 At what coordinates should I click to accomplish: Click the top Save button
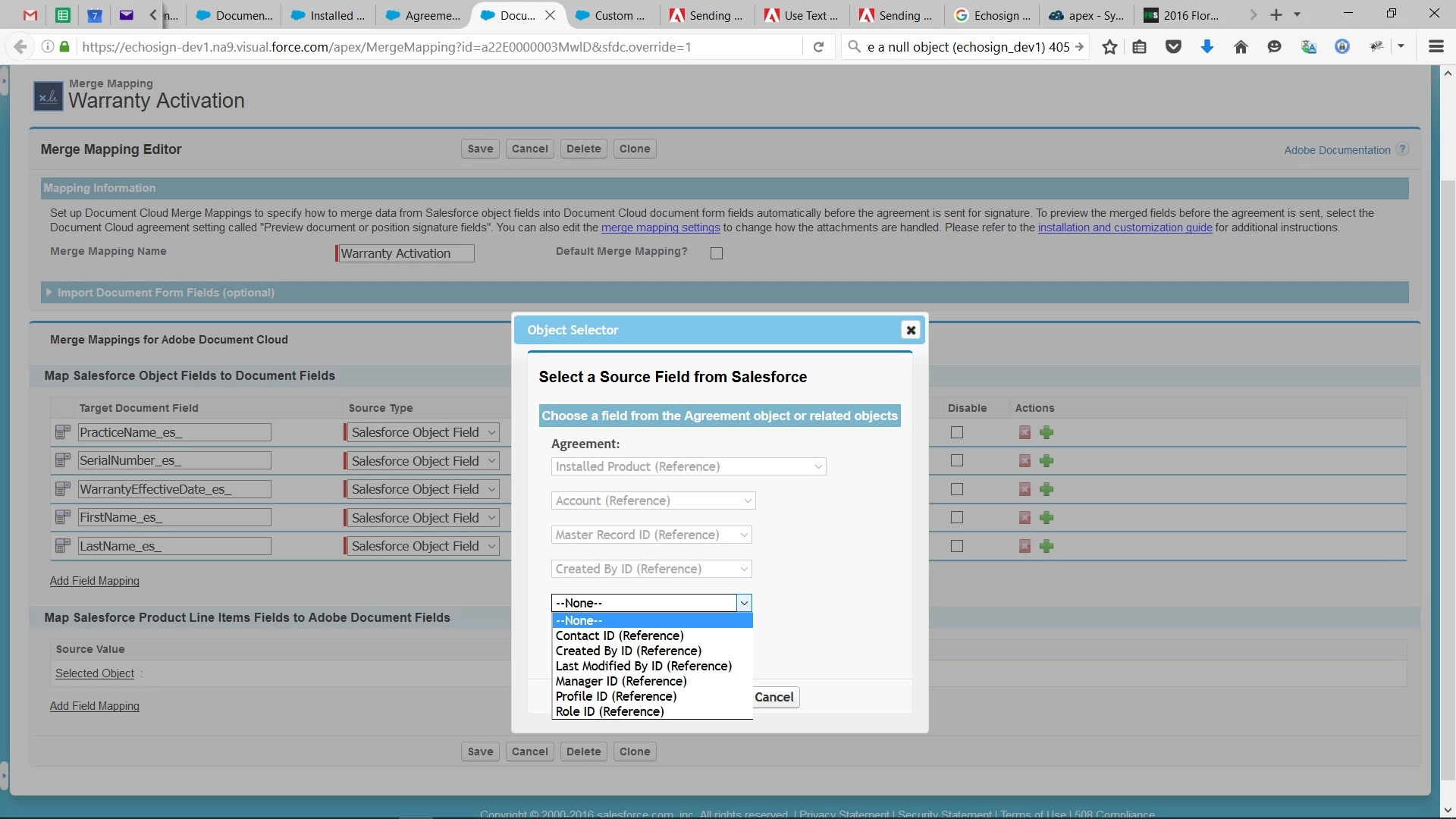click(480, 149)
